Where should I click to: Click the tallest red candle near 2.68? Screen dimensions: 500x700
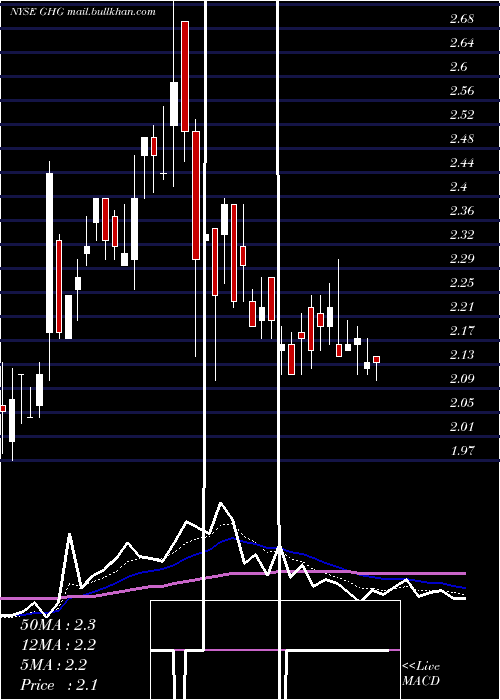click(185, 76)
